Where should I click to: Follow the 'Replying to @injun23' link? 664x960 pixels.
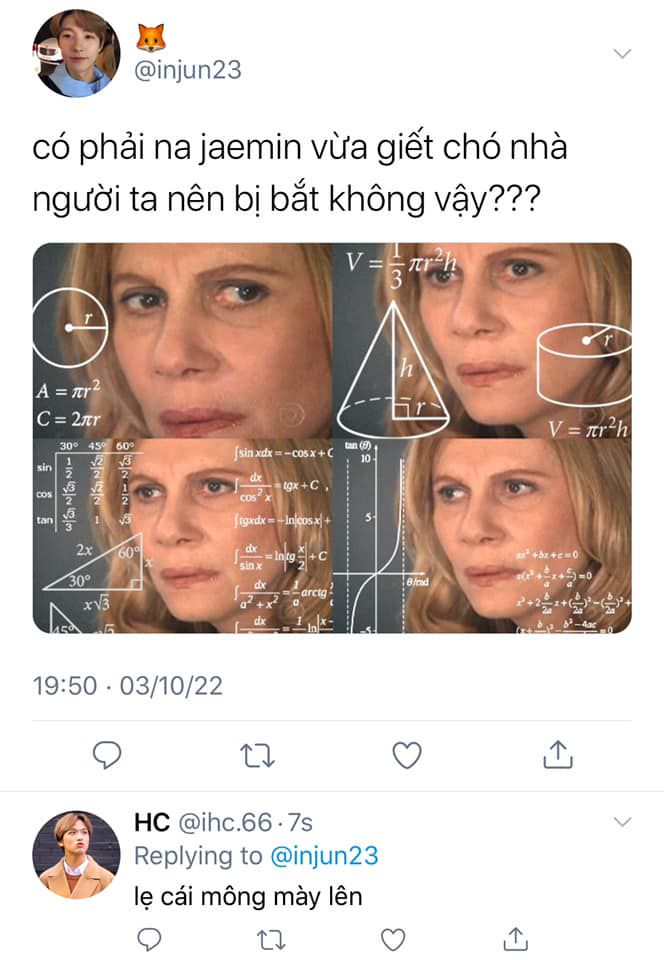pyautogui.click(x=256, y=856)
